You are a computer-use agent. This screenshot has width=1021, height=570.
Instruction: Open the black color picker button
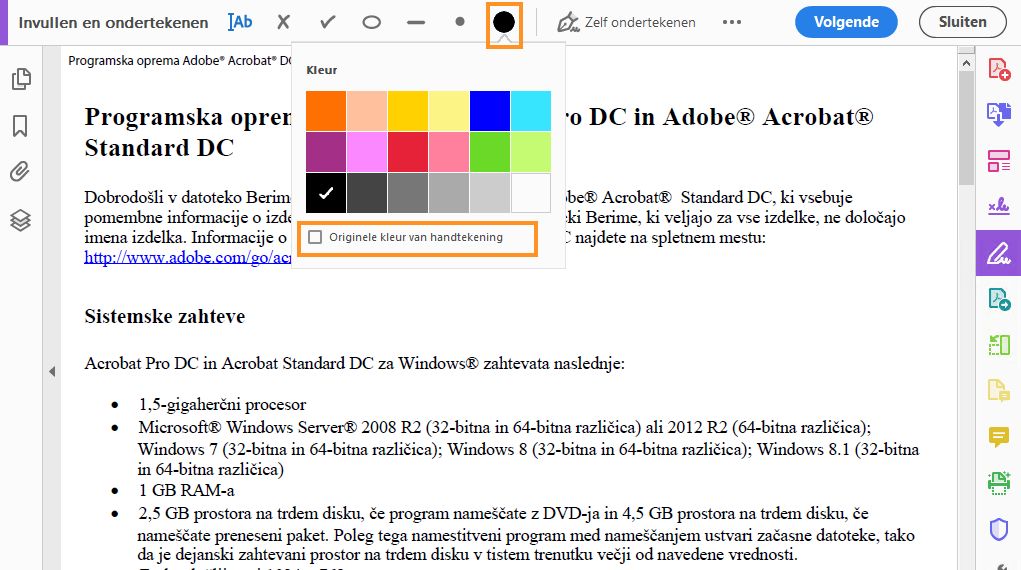point(504,22)
